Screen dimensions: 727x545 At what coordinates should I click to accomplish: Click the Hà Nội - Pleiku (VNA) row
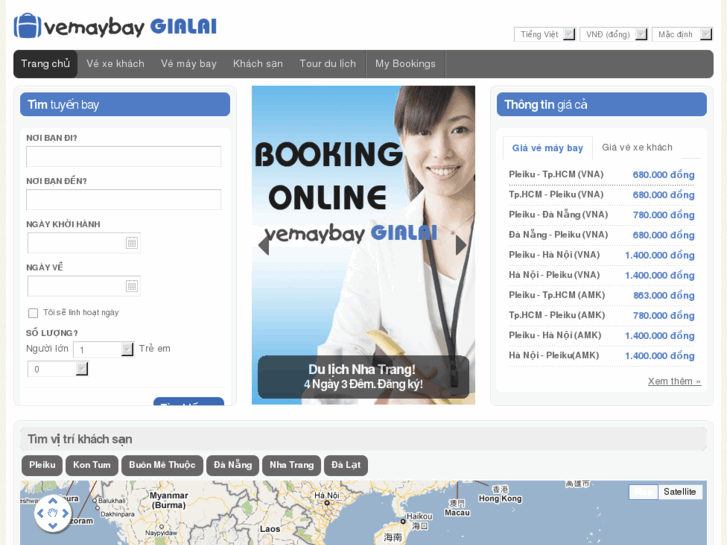601,275
